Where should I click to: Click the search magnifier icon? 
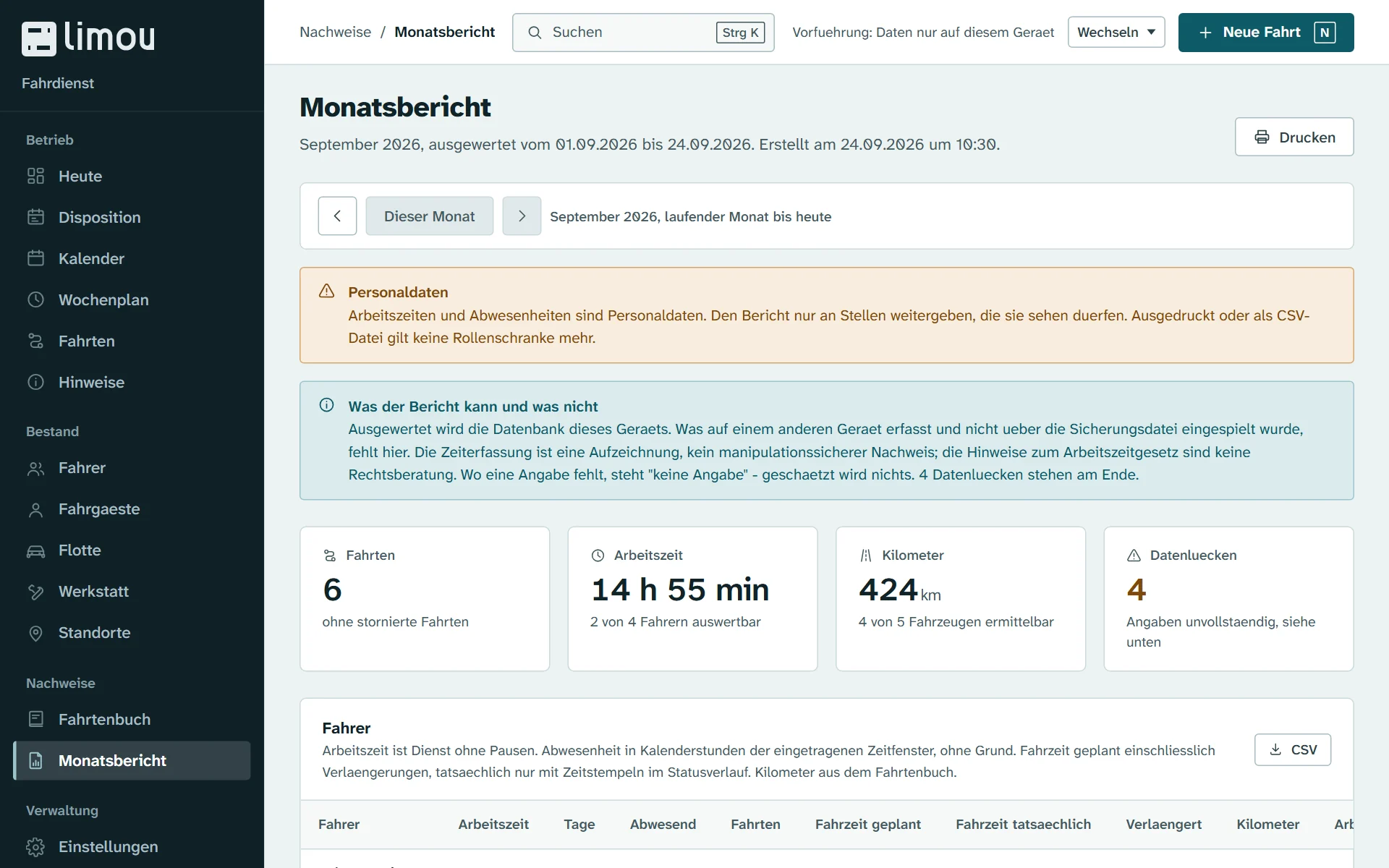point(535,33)
